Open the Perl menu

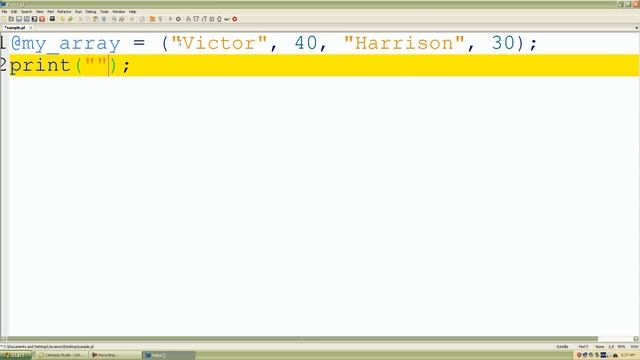coord(50,12)
